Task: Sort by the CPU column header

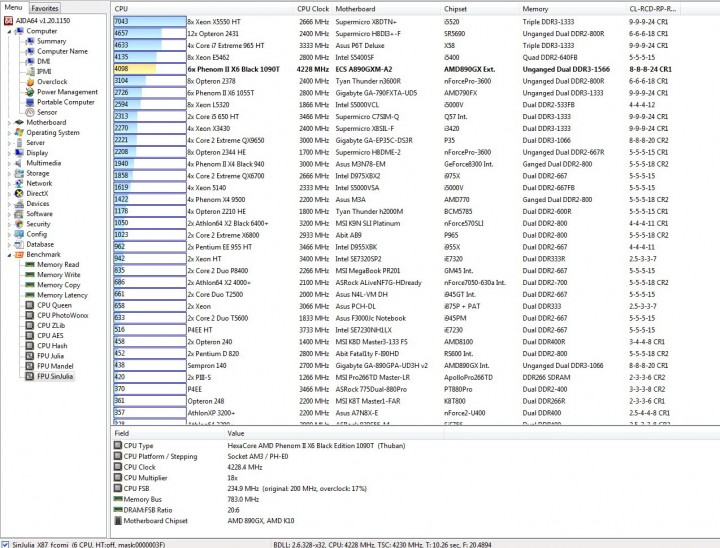Action: tap(202, 9)
